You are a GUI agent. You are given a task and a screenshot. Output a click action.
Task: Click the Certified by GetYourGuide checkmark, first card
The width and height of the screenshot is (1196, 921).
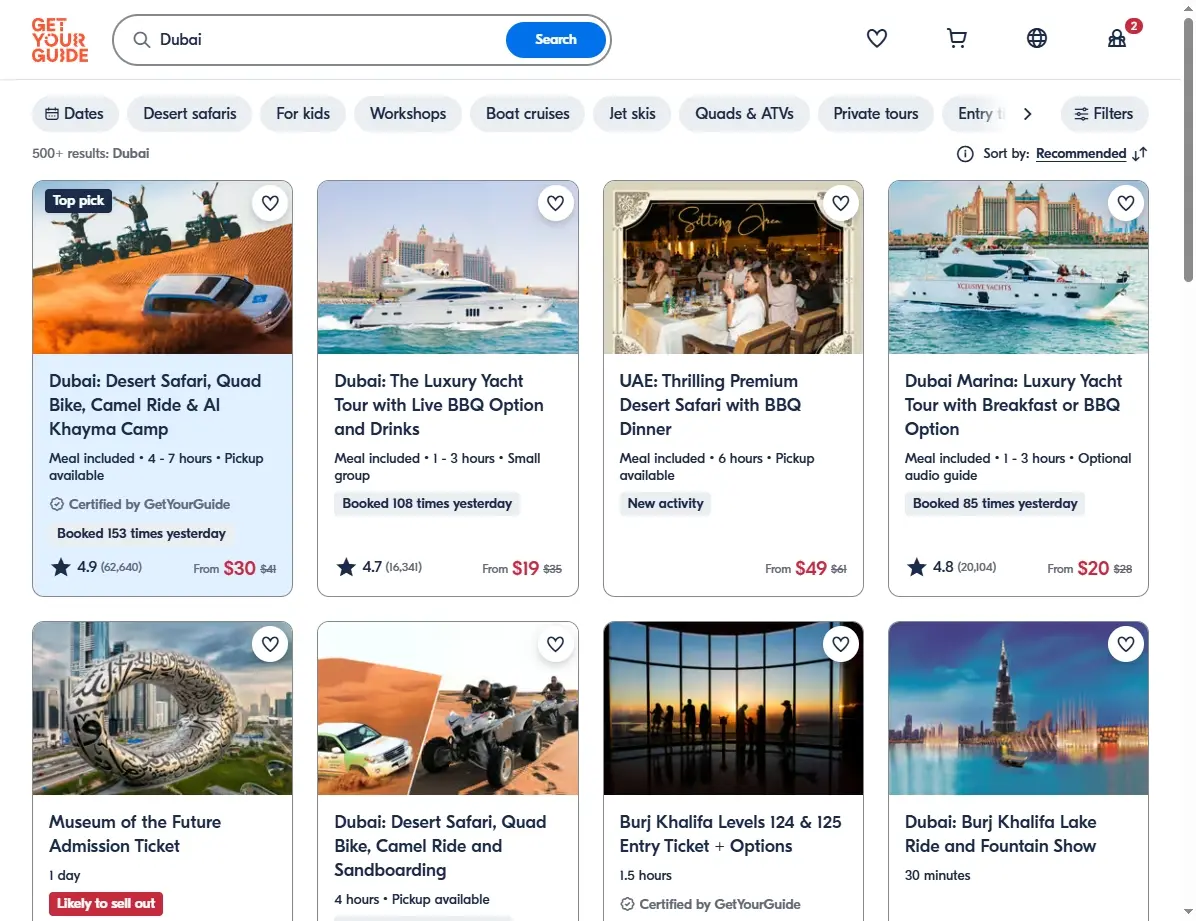(56, 504)
